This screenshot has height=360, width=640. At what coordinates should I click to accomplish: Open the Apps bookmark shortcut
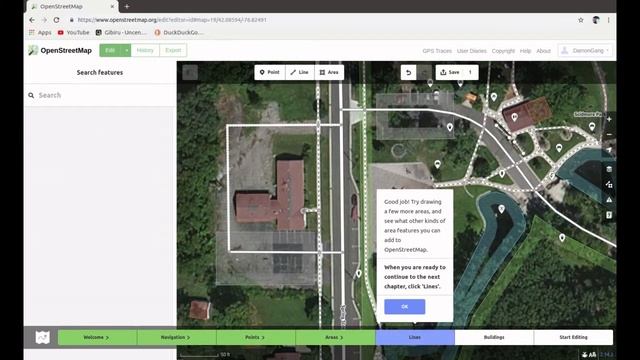coord(40,32)
